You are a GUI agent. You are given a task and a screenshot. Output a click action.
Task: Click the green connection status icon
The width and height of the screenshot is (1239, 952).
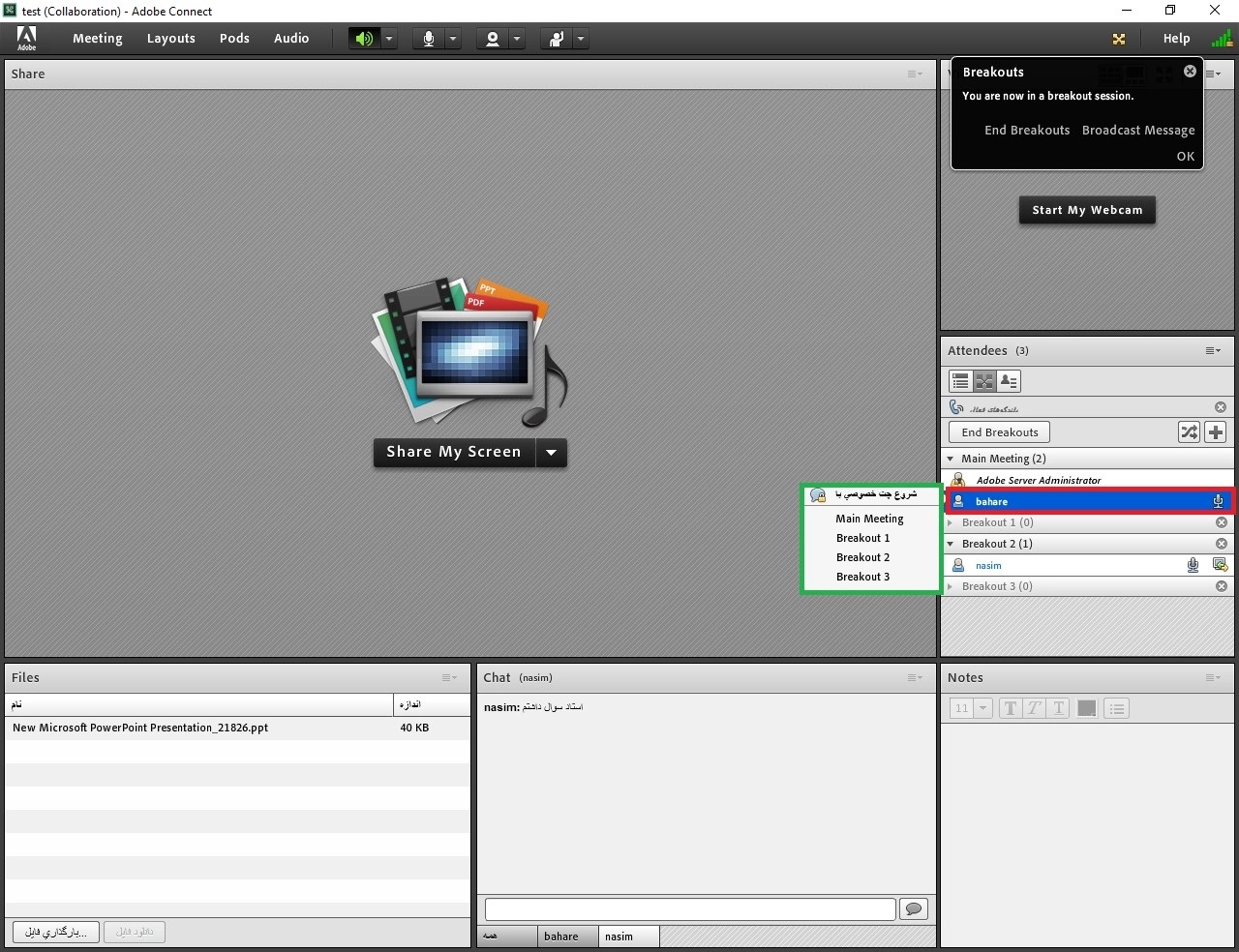[1222, 39]
